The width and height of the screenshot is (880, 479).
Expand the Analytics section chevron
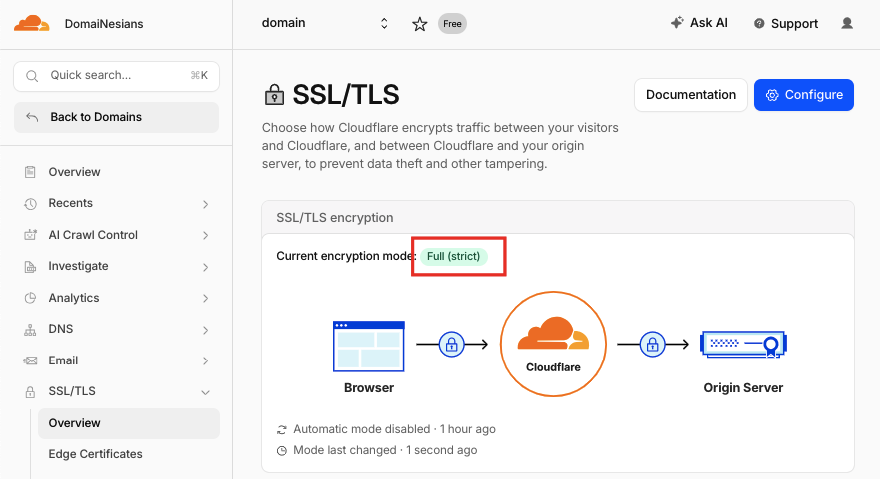[x=205, y=299]
